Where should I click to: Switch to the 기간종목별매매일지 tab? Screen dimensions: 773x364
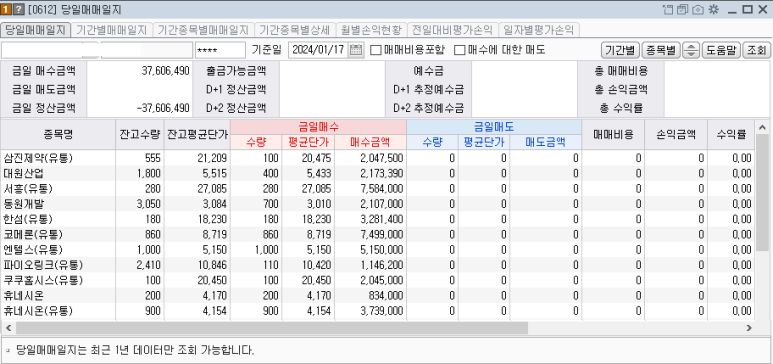[203, 30]
